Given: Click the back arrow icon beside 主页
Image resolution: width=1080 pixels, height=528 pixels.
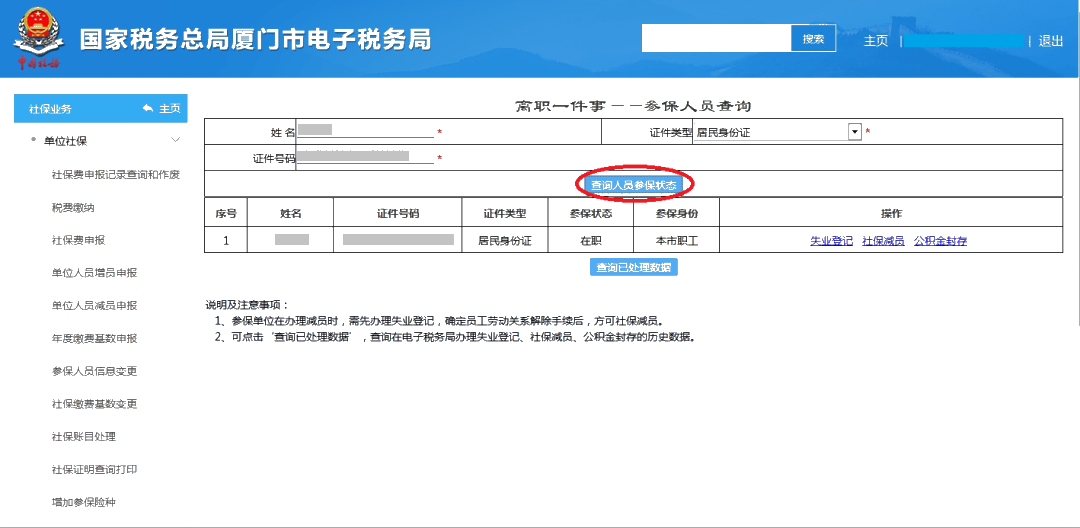Looking at the screenshot, I should click(x=147, y=109).
